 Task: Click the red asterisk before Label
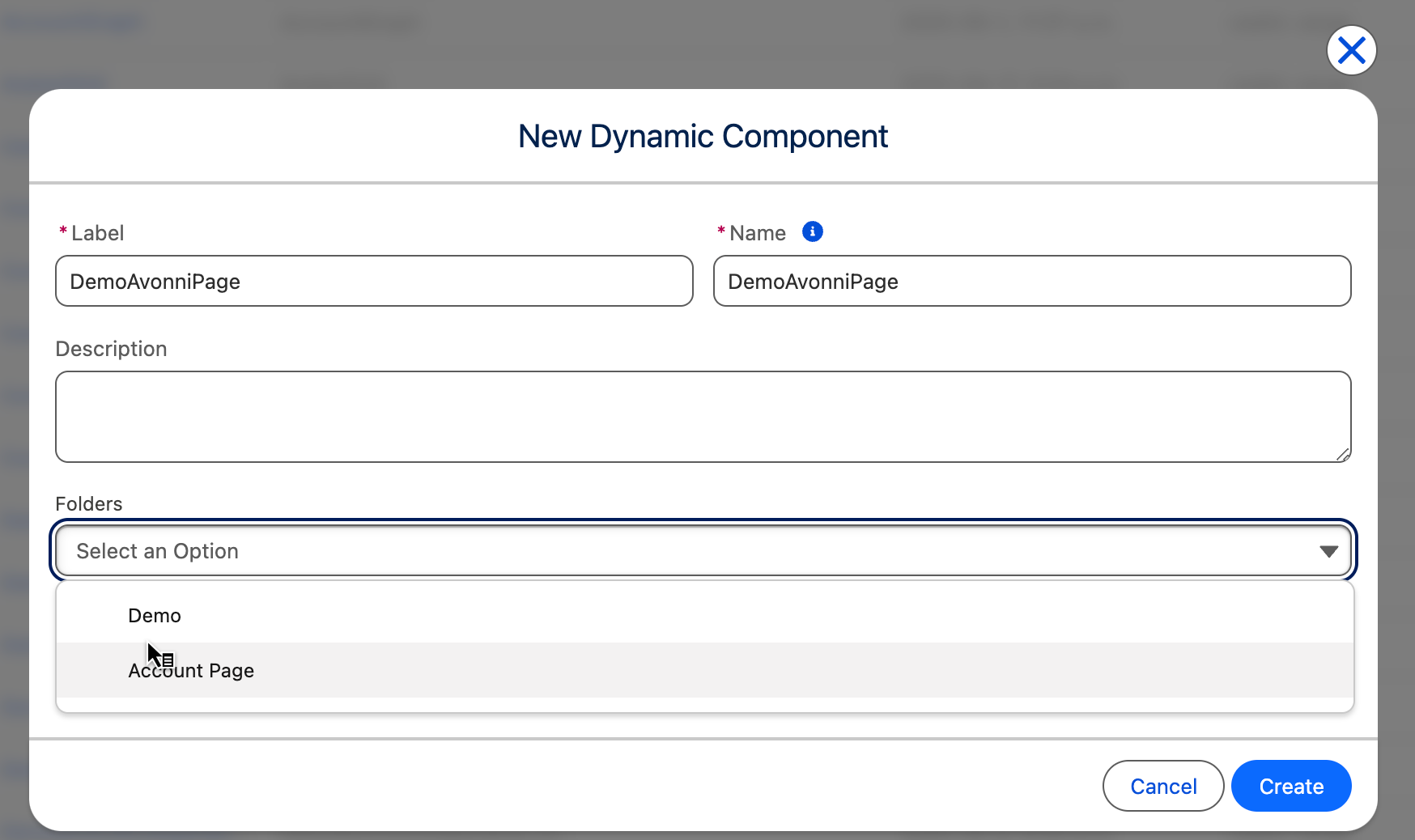click(x=62, y=232)
